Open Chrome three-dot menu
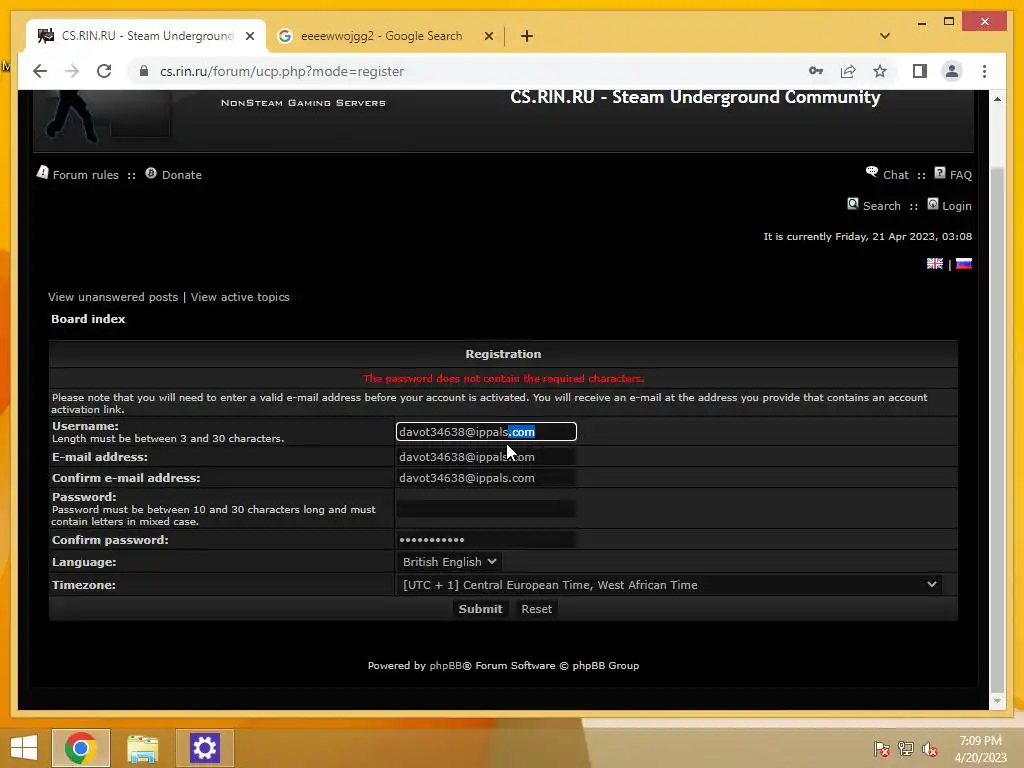The width and height of the screenshot is (1024, 768). pos(984,71)
